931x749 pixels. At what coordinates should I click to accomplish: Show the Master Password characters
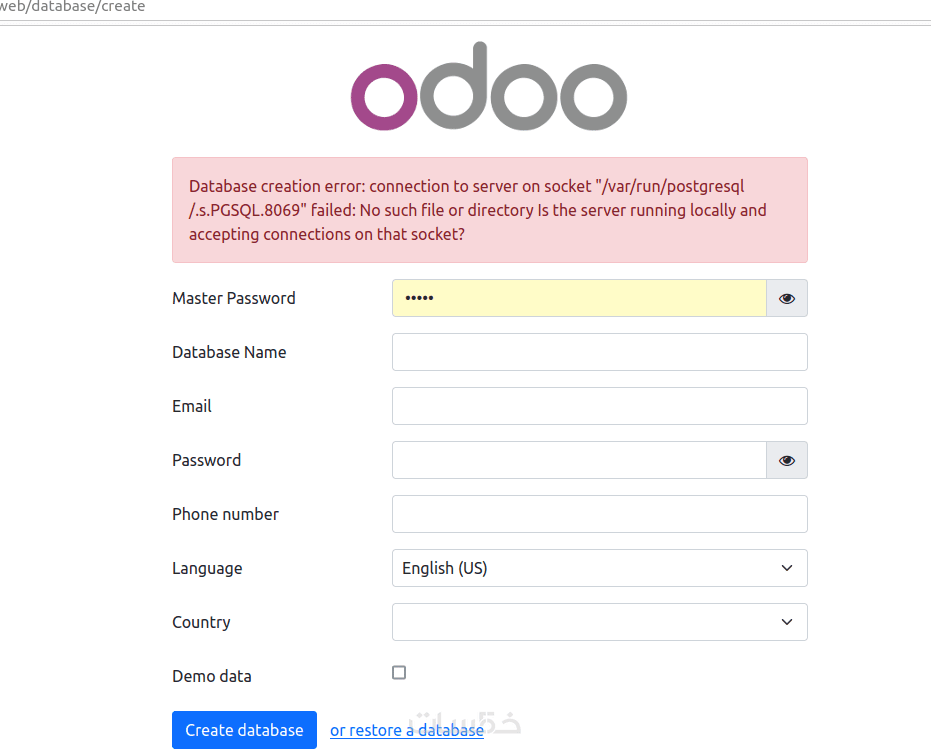tap(787, 298)
